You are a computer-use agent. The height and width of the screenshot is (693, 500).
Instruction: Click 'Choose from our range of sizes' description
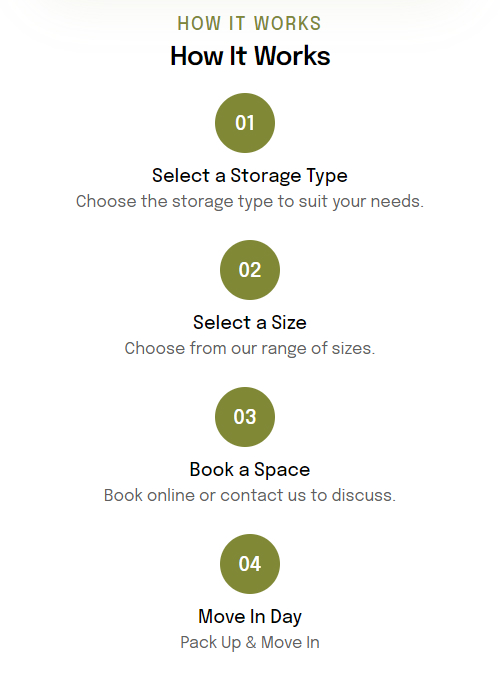click(250, 349)
